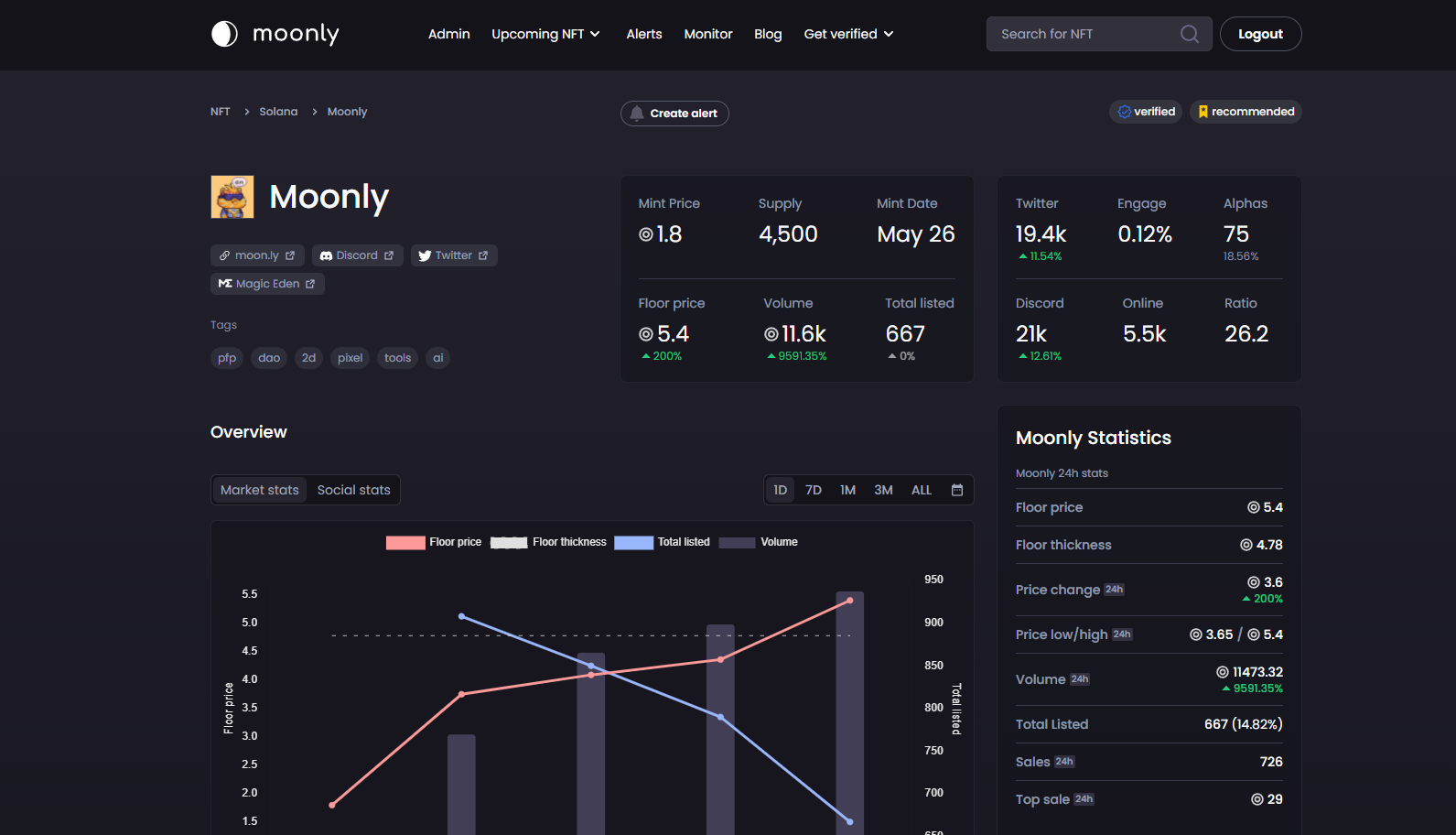1456x835 pixels.
Task: Switch to Market stats tab
Action: point(260,490)
